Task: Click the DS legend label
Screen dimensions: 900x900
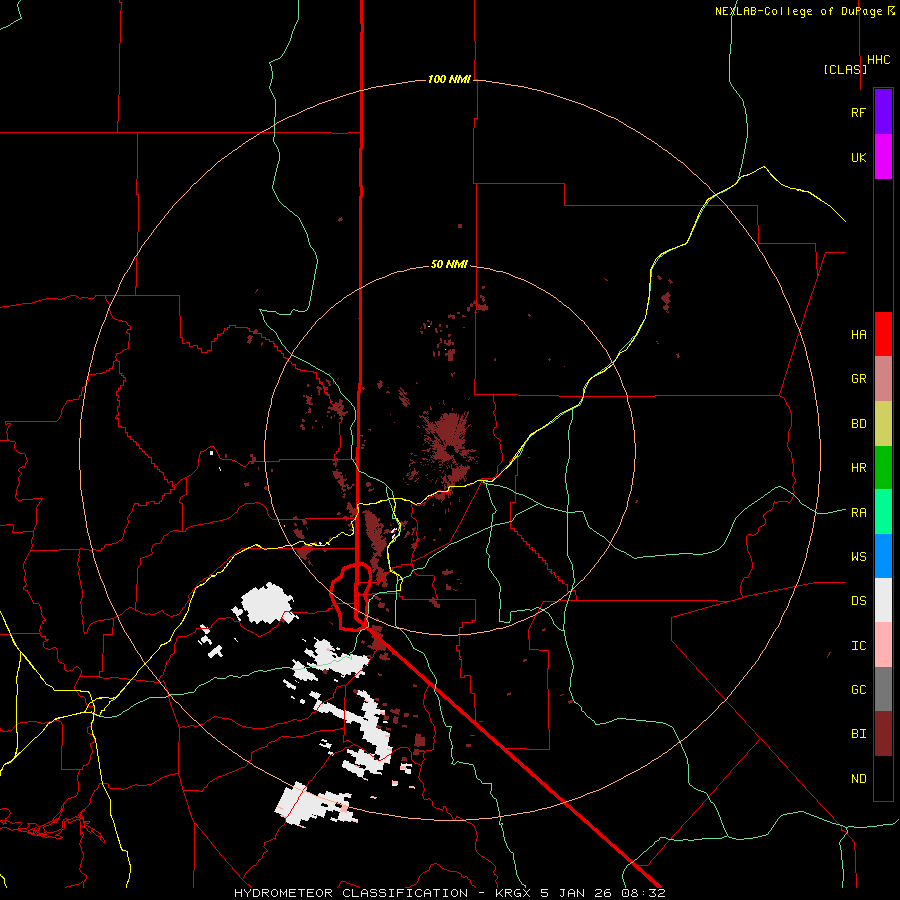Action: pos(859,601)
